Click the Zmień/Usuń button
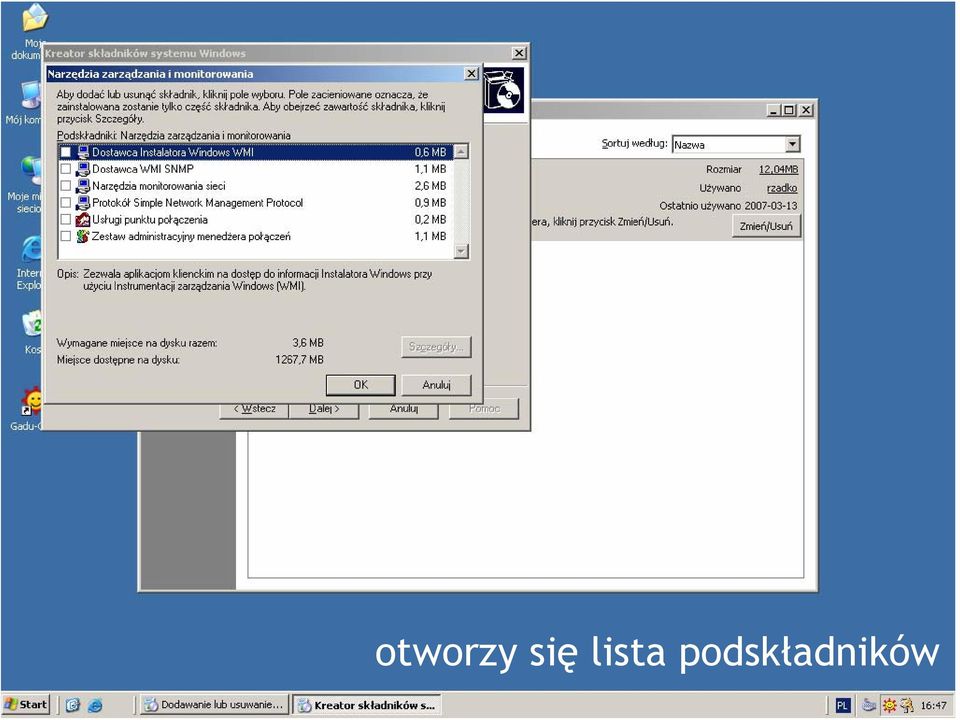This screenshot has width=960, height=720. (x=766, y=227)
